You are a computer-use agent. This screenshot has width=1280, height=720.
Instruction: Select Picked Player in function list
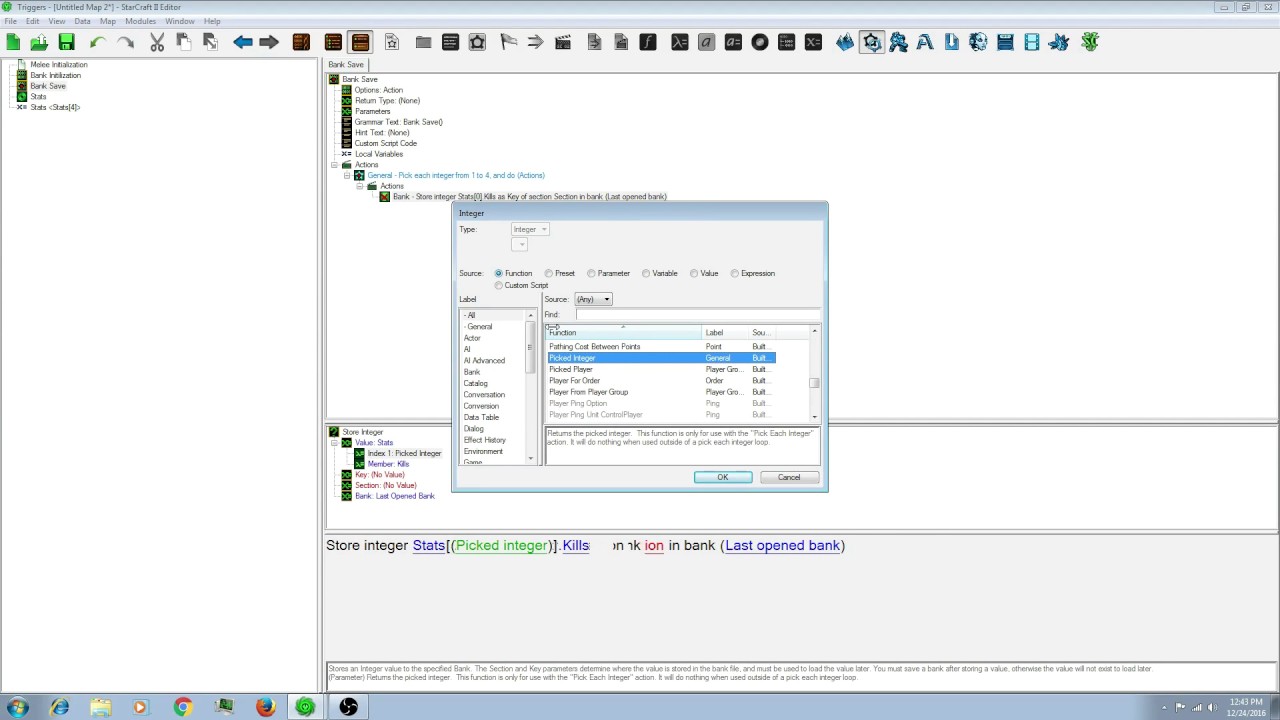(x=660, y=369)
